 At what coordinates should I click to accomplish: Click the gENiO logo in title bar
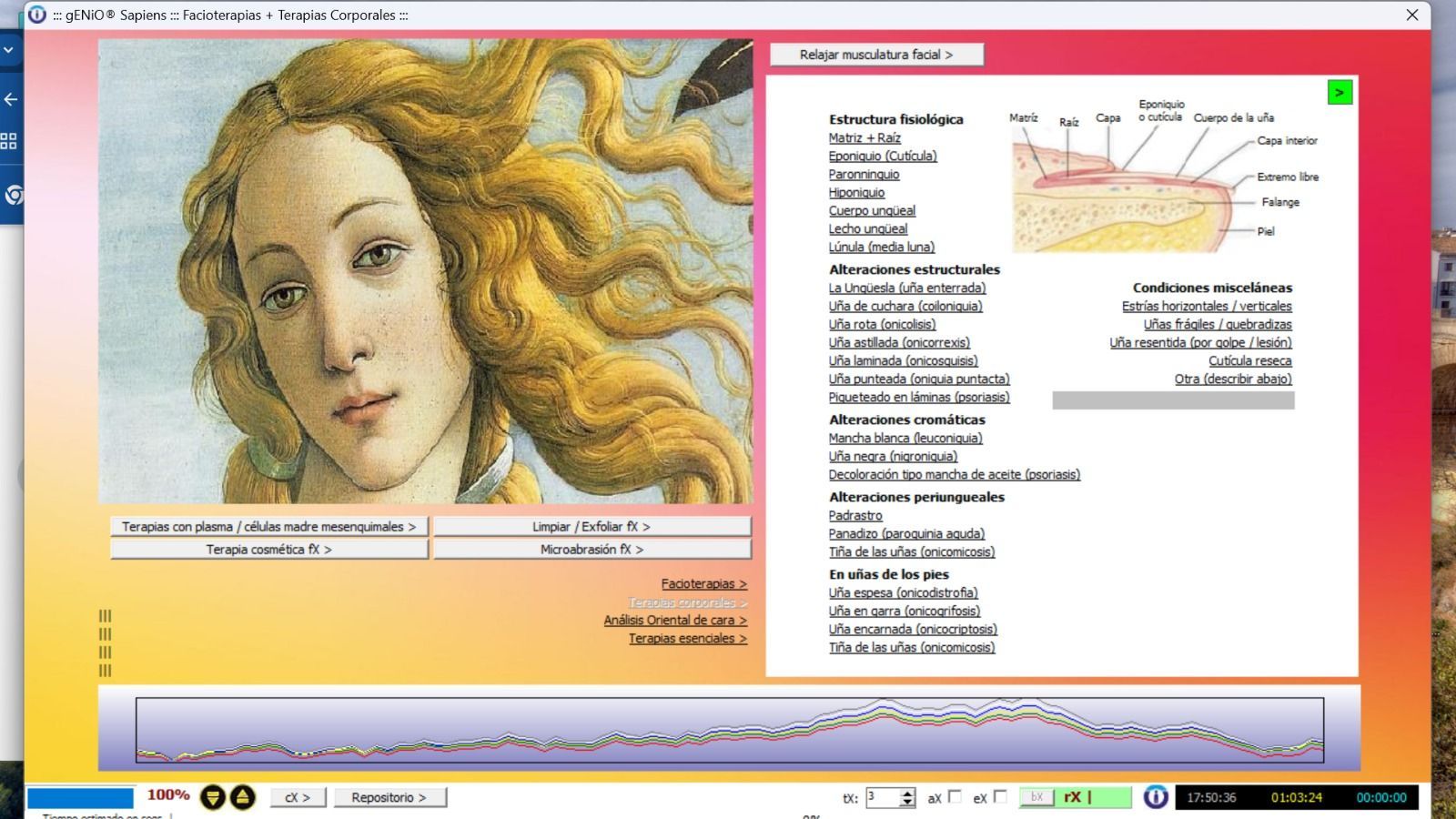[37, 15]
